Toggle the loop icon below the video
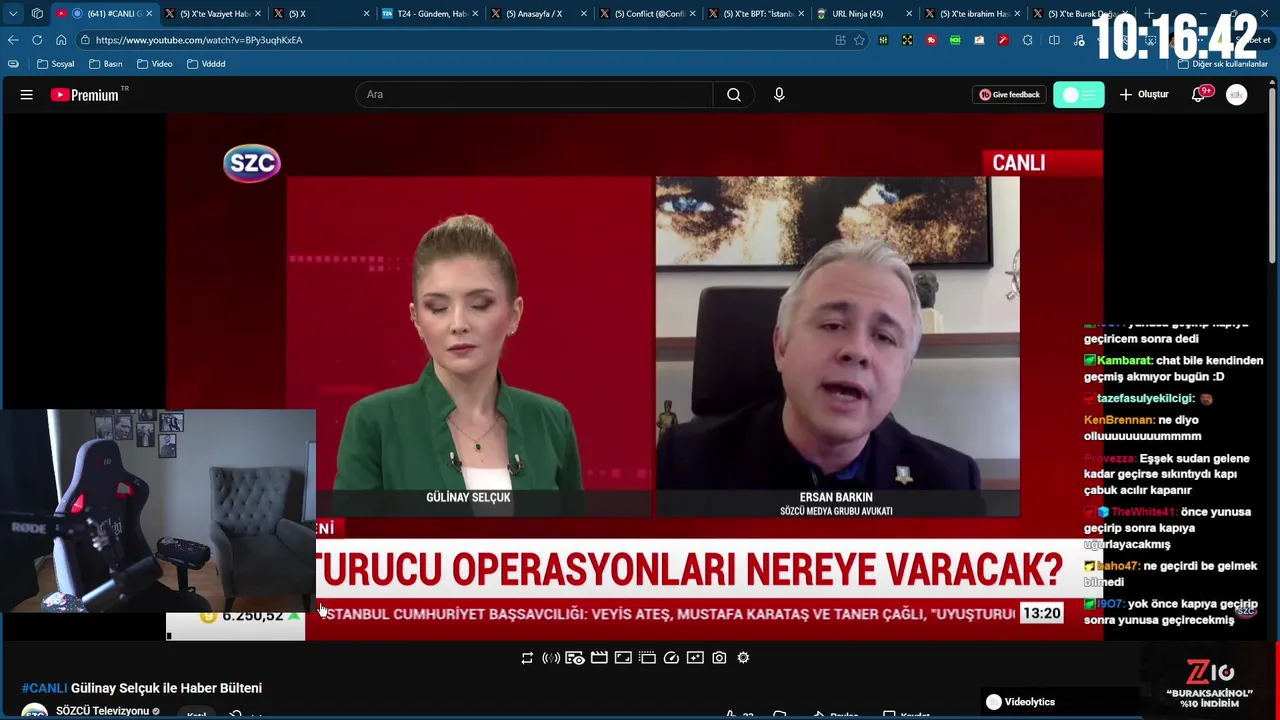Screen dimensions: 1280x720 point(527,658)
